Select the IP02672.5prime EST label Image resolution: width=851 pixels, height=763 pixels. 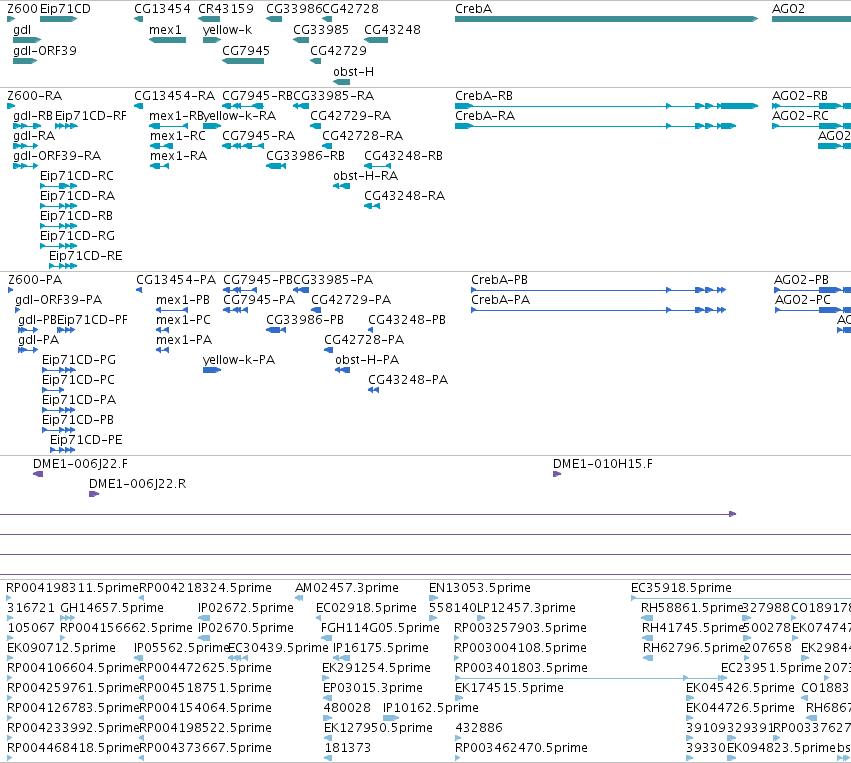[x=246, y=608]
